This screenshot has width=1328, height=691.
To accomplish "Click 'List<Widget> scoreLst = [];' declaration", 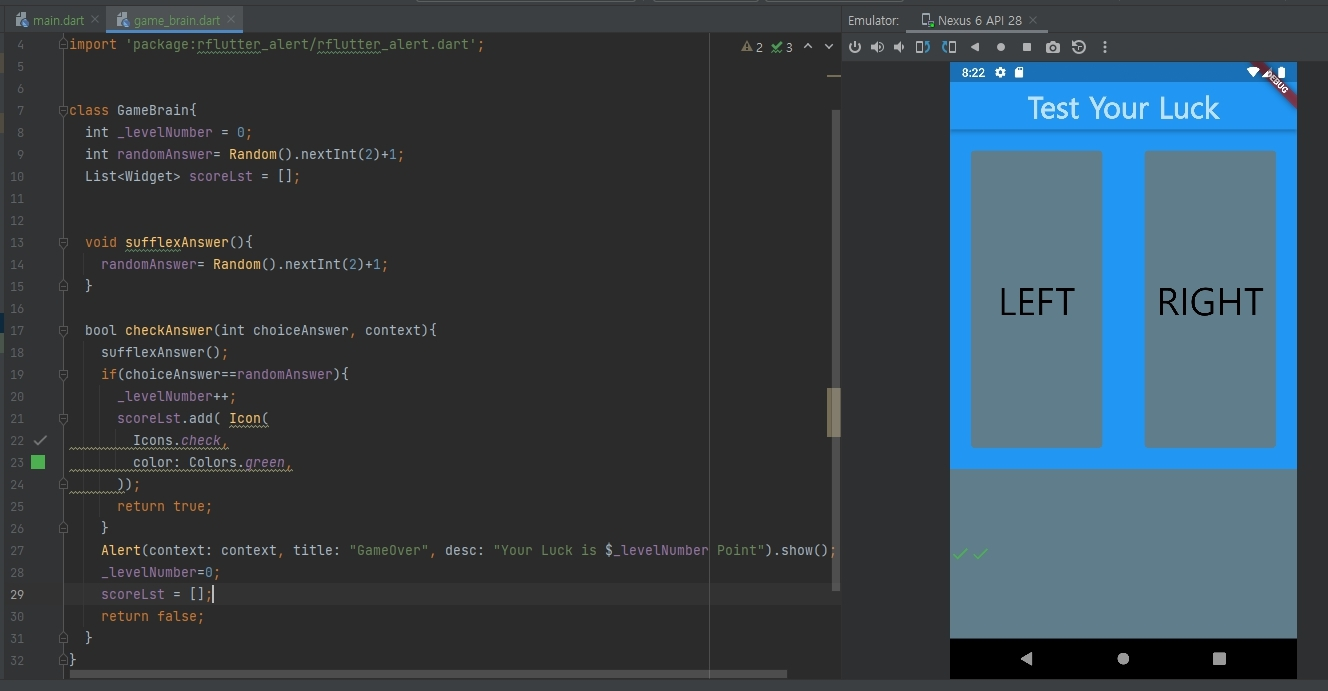I will coord(193,176).
